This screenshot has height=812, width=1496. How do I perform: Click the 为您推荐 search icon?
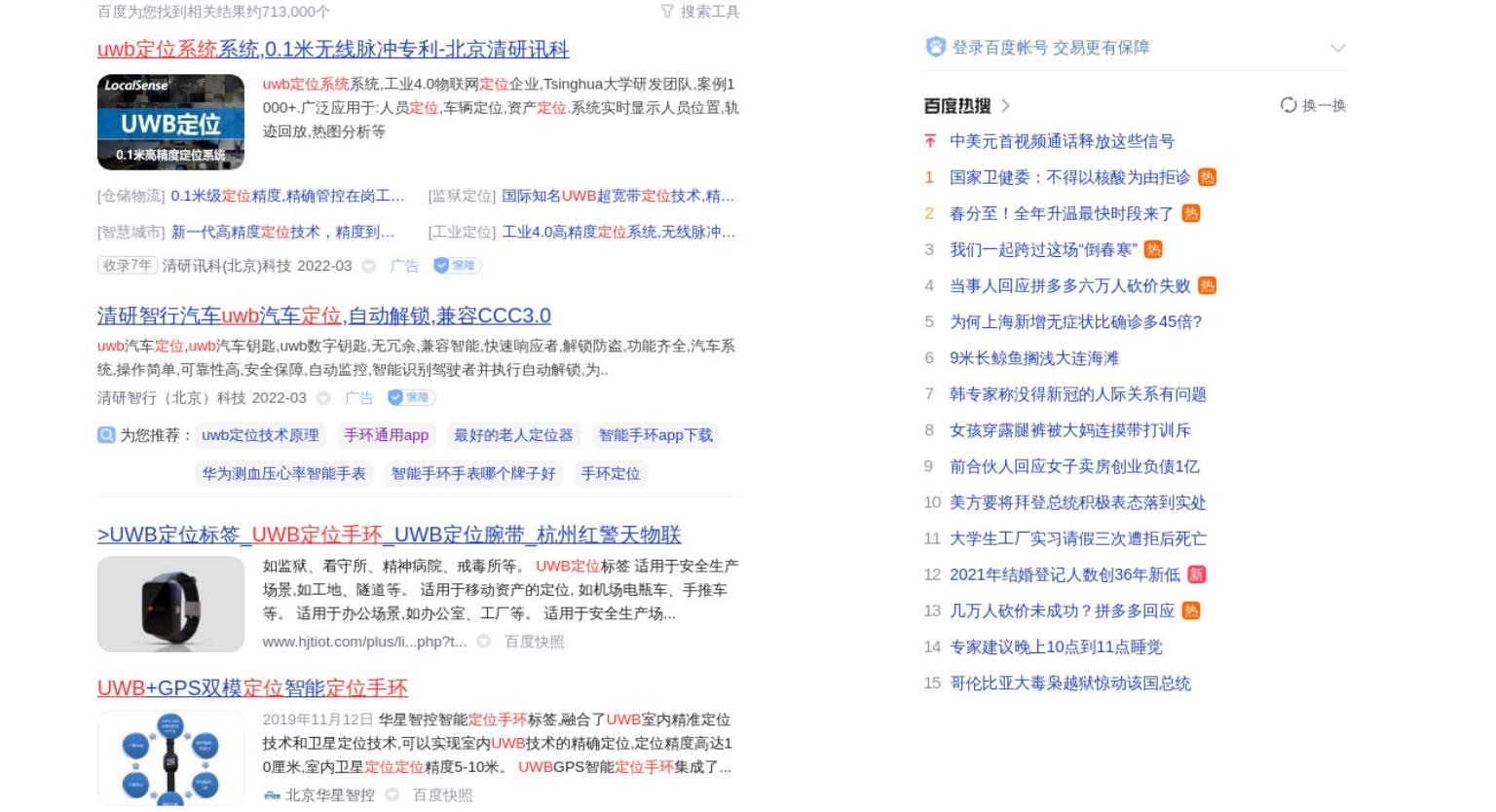click(106, 435)
